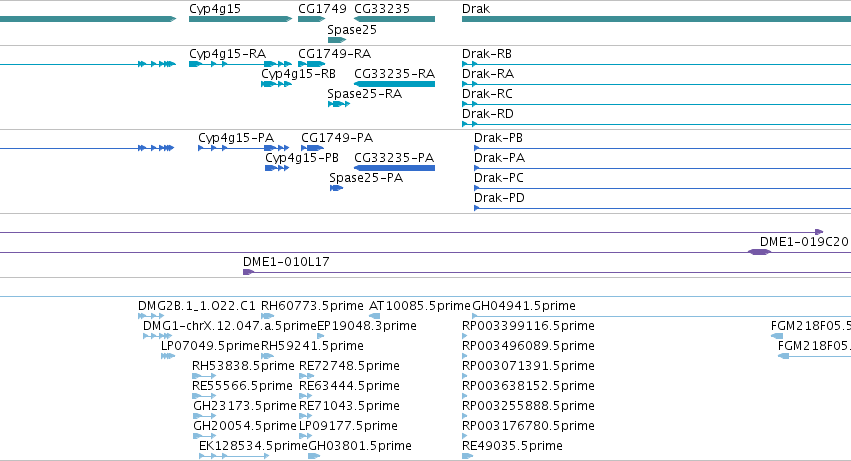Select the Cyp4g15-RB transcript label

point(299,74)
